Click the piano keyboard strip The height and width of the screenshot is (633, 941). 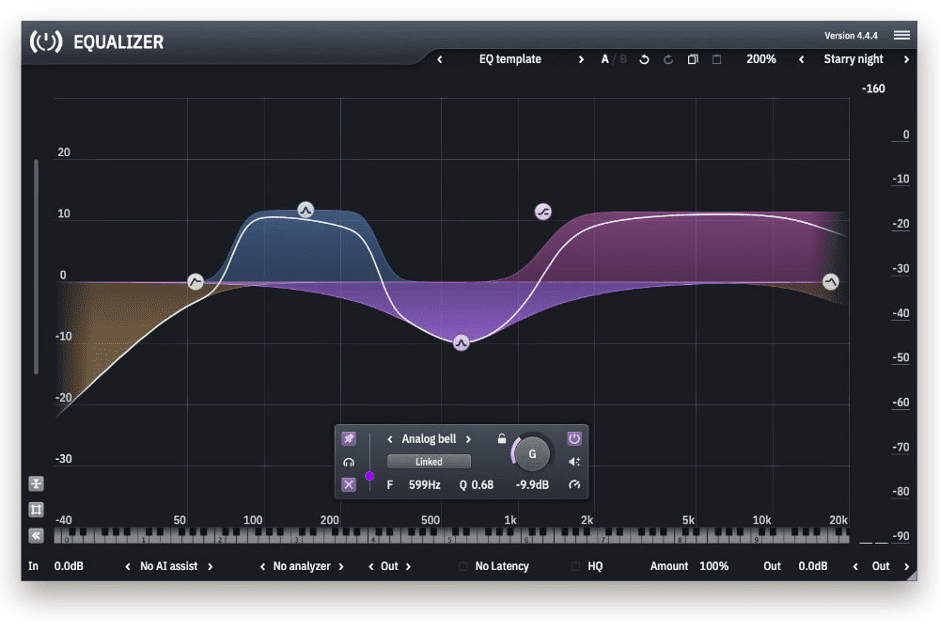tap(451, 535)
